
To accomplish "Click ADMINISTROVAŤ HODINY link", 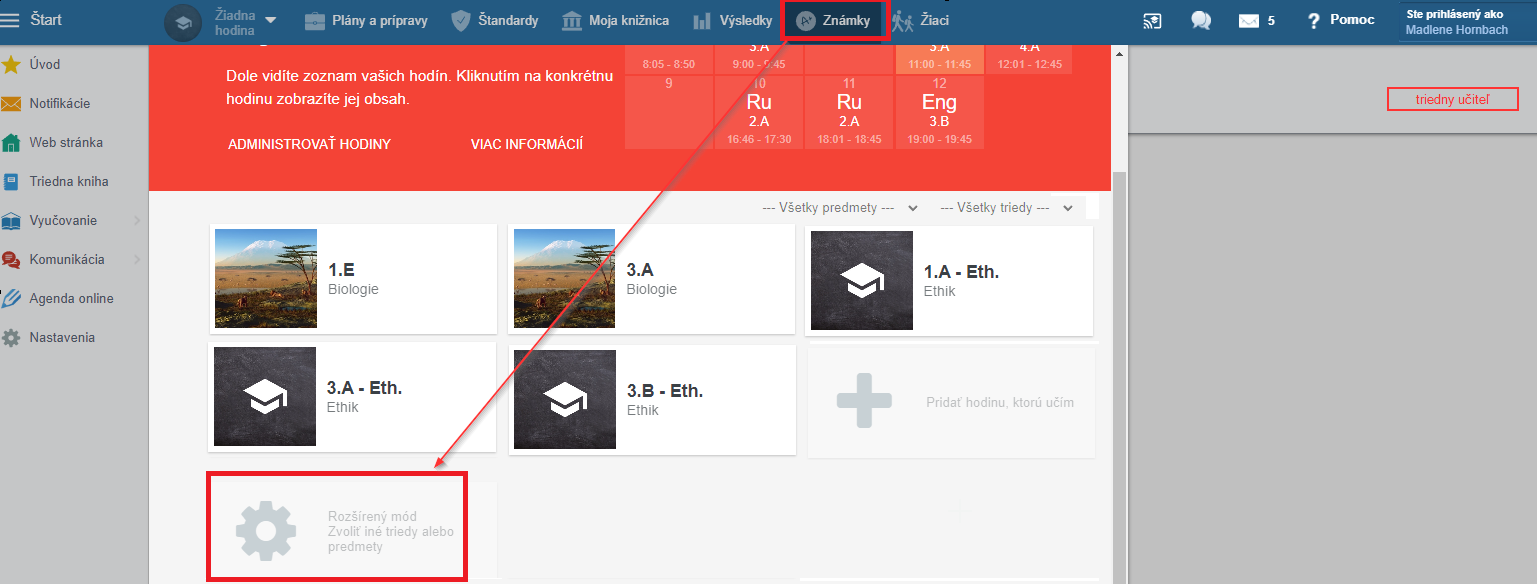I will point(309,144).
